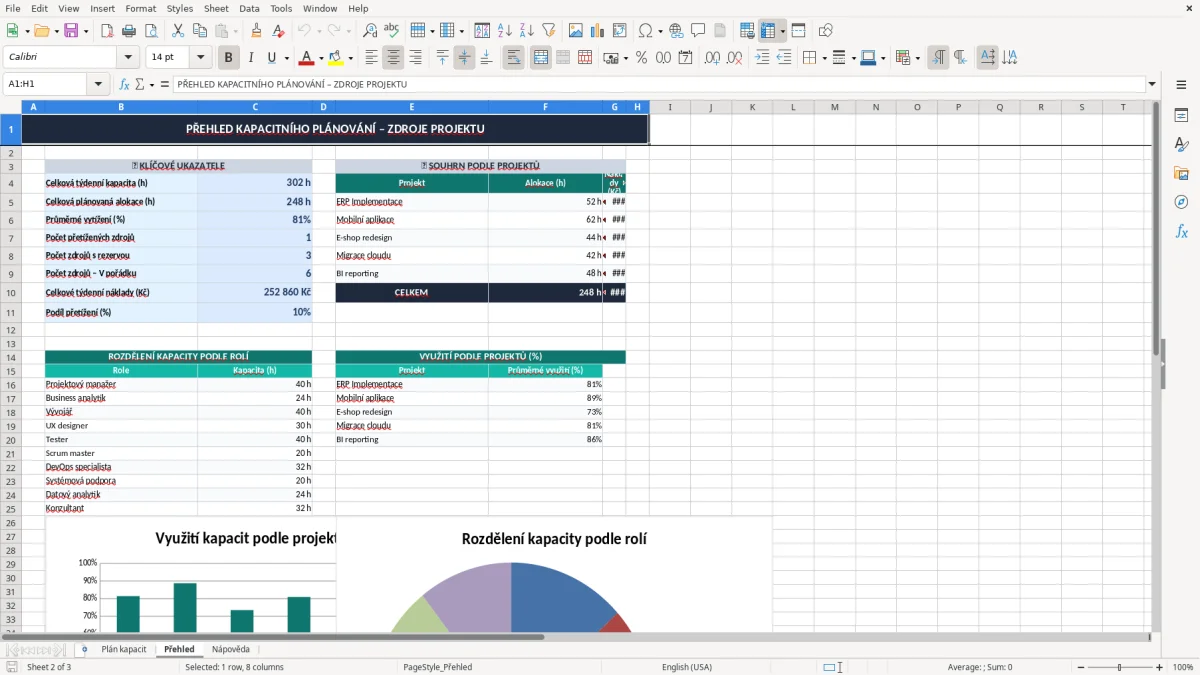Click the Export as PDF icon
The image size is (1200, 675).
[x=109, y=31]
